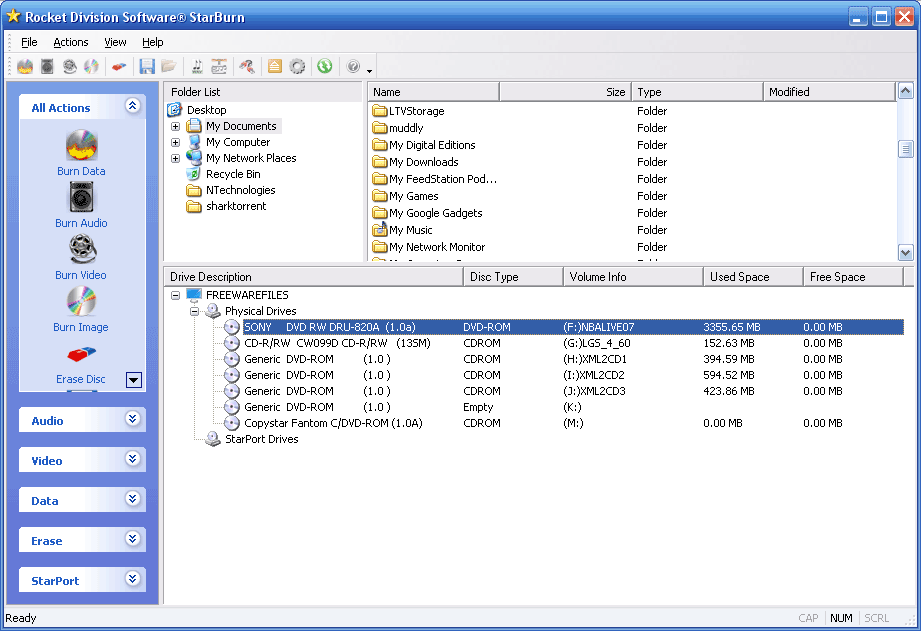Select My Music folder
Image resolution: width=921 pixels, height=631 pixels.
(411, 230)
